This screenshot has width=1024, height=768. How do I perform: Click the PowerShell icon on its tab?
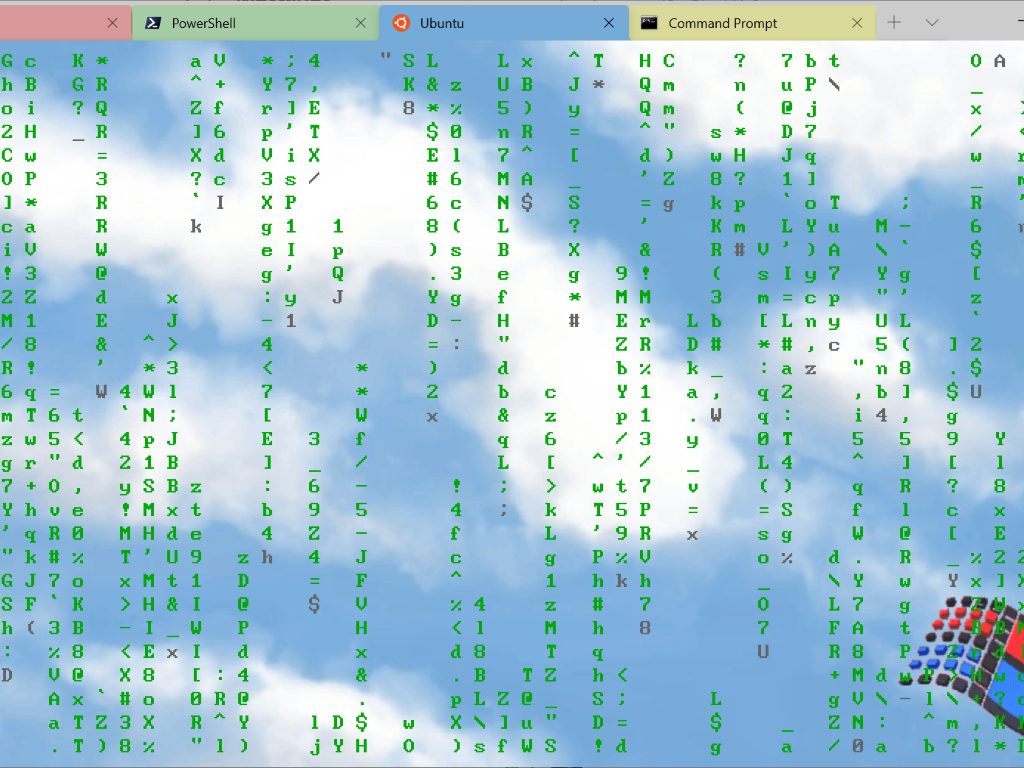coord(153,23)
